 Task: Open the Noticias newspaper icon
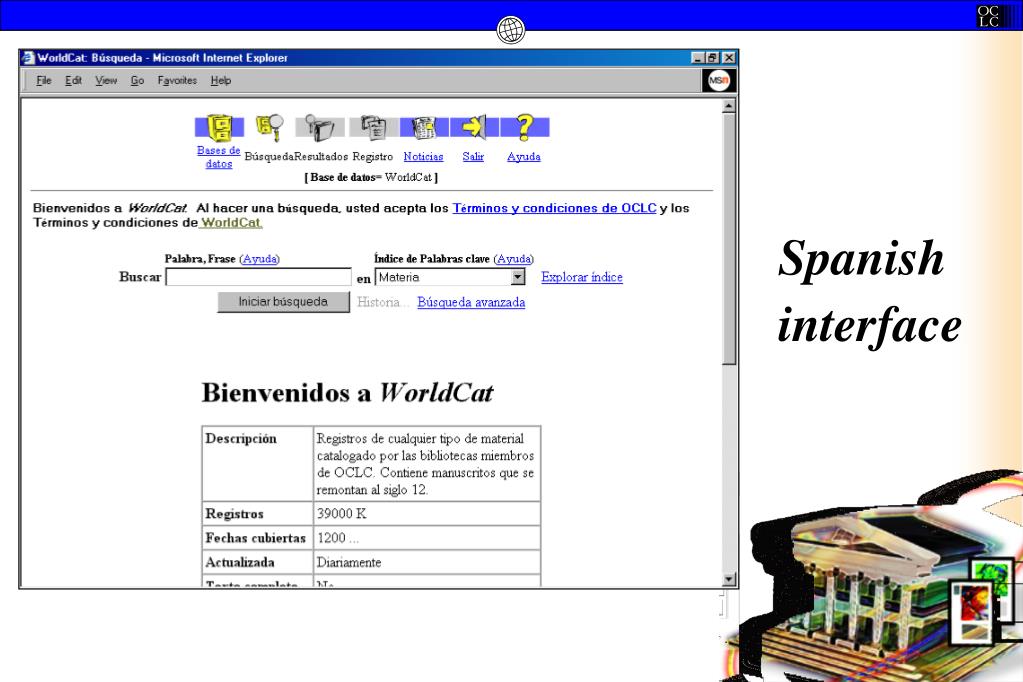tap(424, 127)
